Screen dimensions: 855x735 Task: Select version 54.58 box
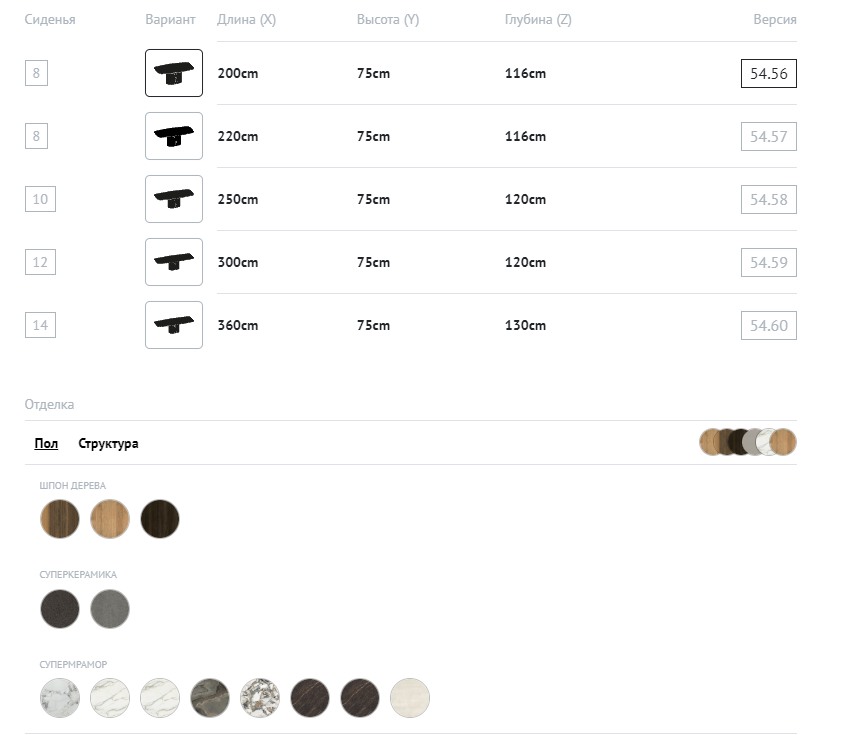point(768,200)
